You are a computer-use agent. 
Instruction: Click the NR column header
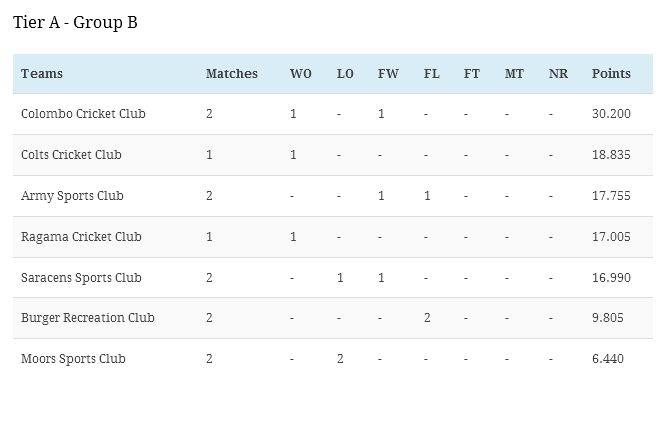(x=558, y=74)
